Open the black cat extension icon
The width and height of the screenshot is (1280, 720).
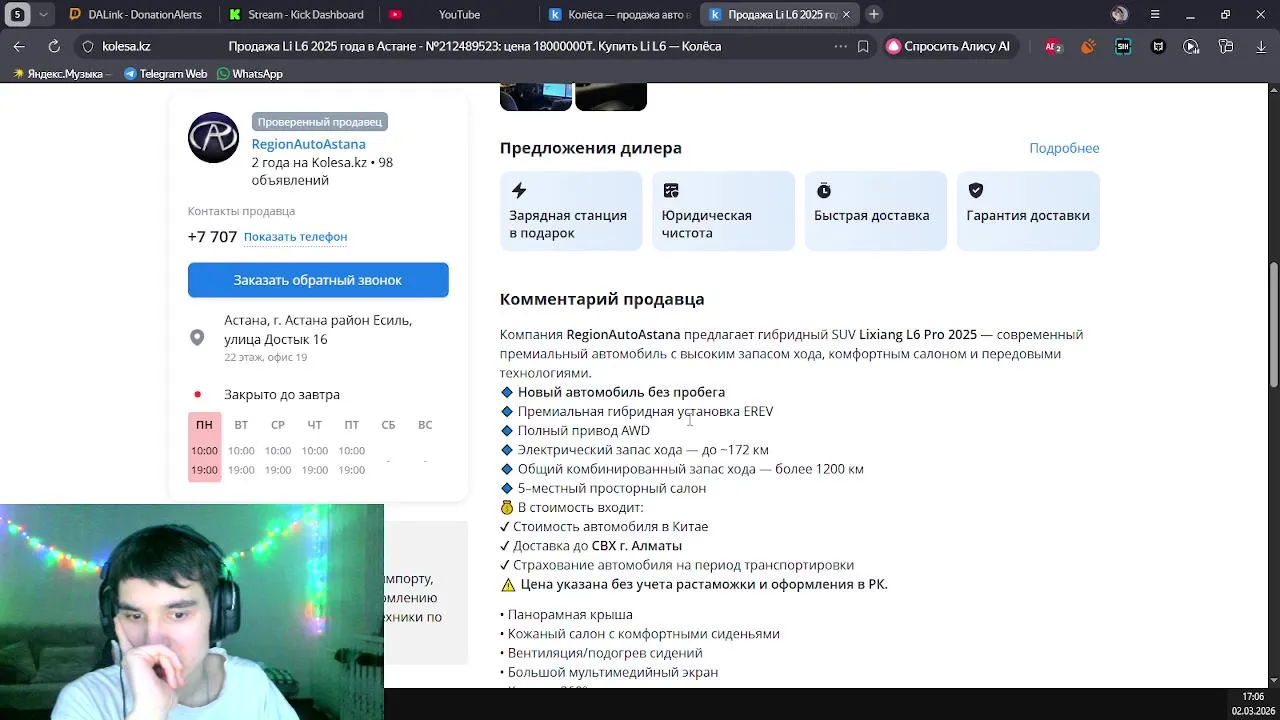tap(1158, 46)
